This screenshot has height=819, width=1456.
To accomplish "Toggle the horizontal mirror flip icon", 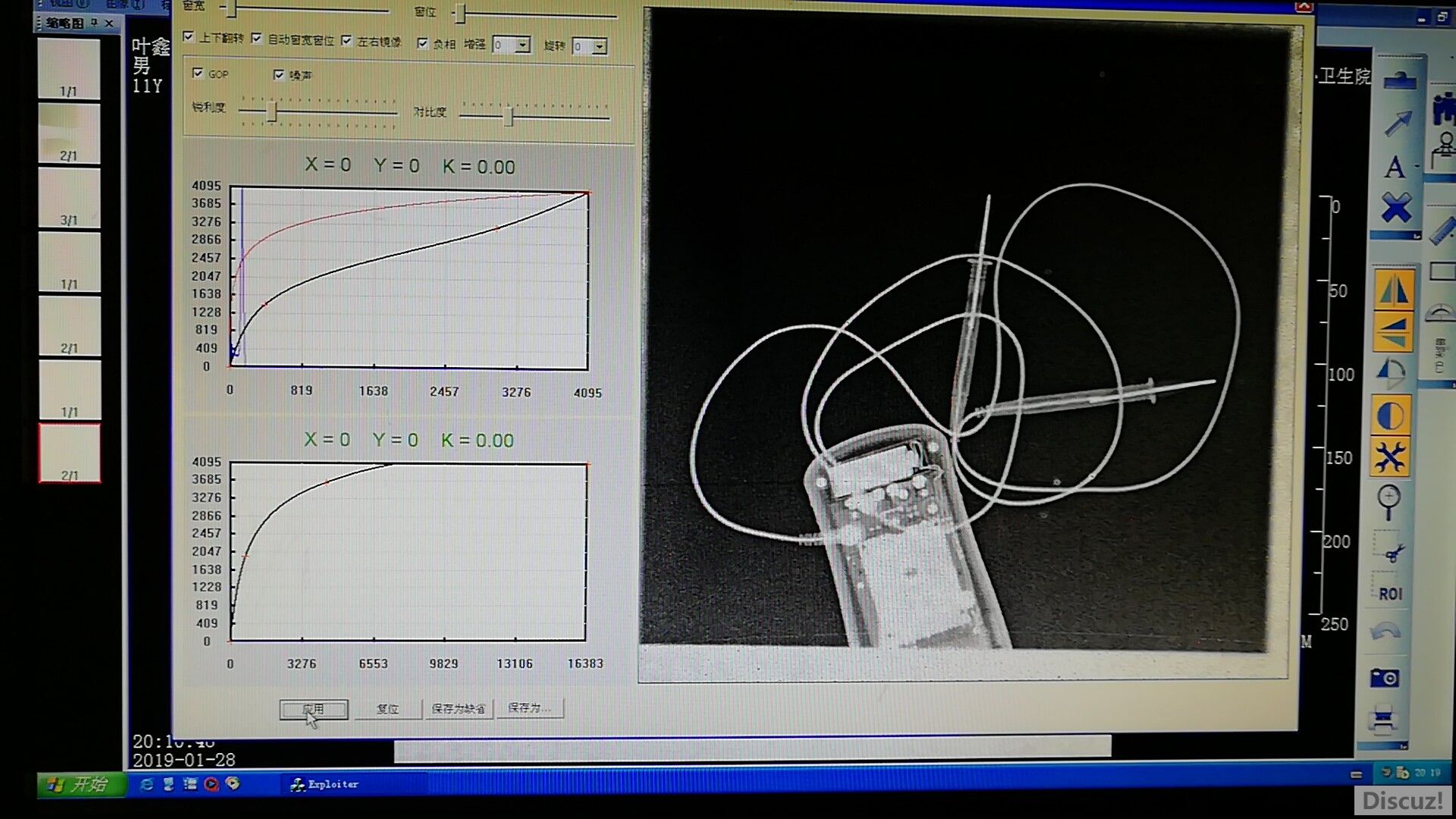I will pos(1393,290).
